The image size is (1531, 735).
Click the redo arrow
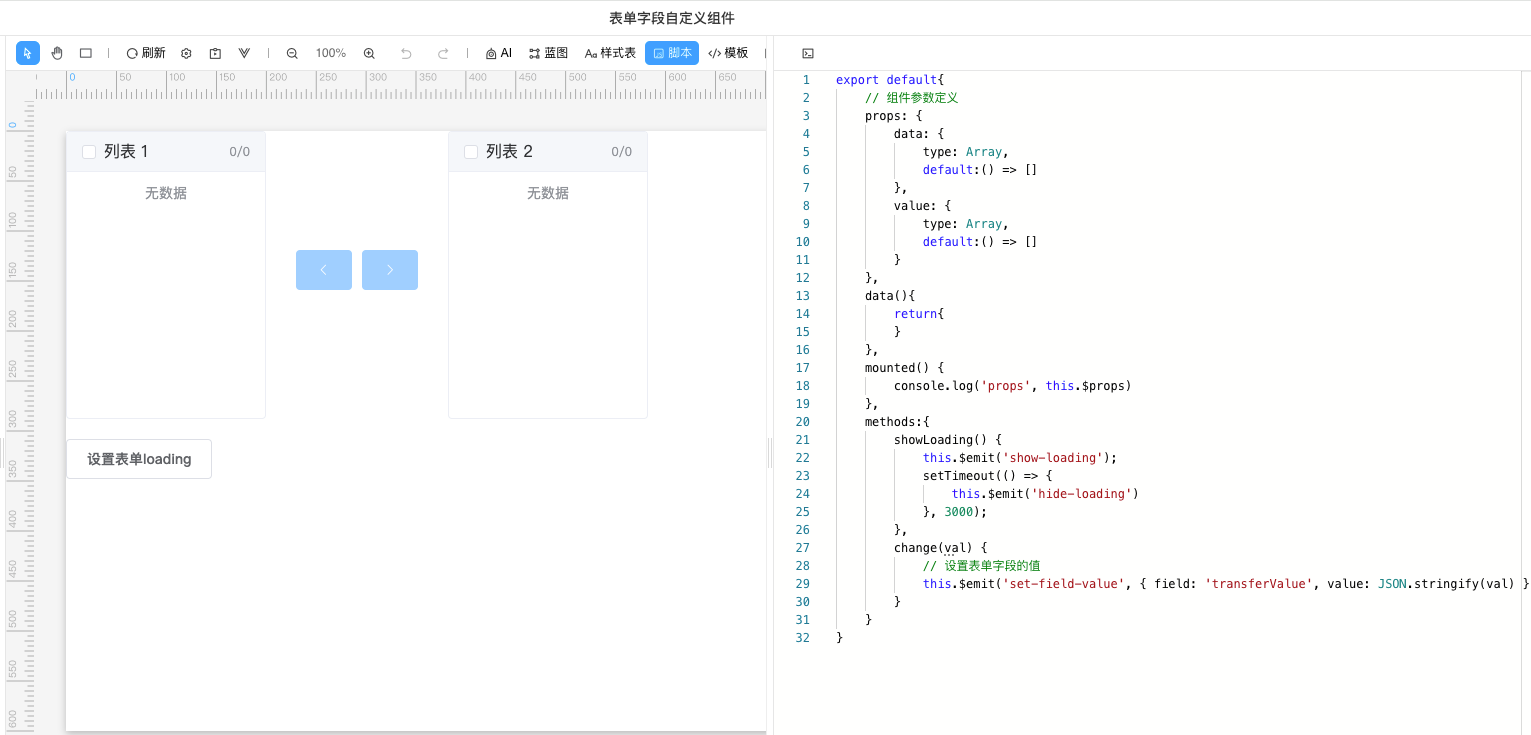[x=443, y=53]
